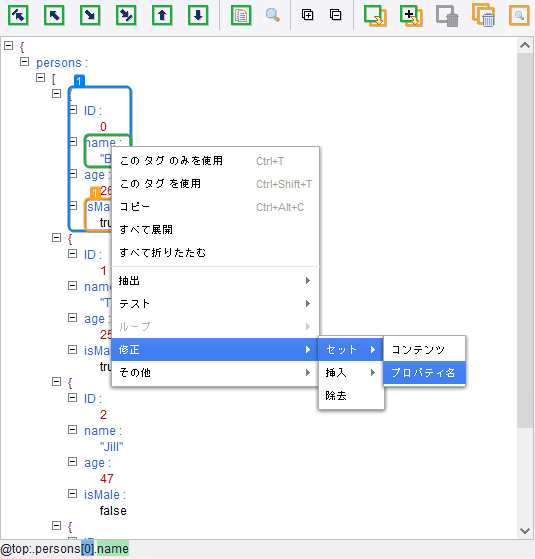Click the down arrow toolbar icon
This screenshot has height=559, width=535.
click(198, 15)
